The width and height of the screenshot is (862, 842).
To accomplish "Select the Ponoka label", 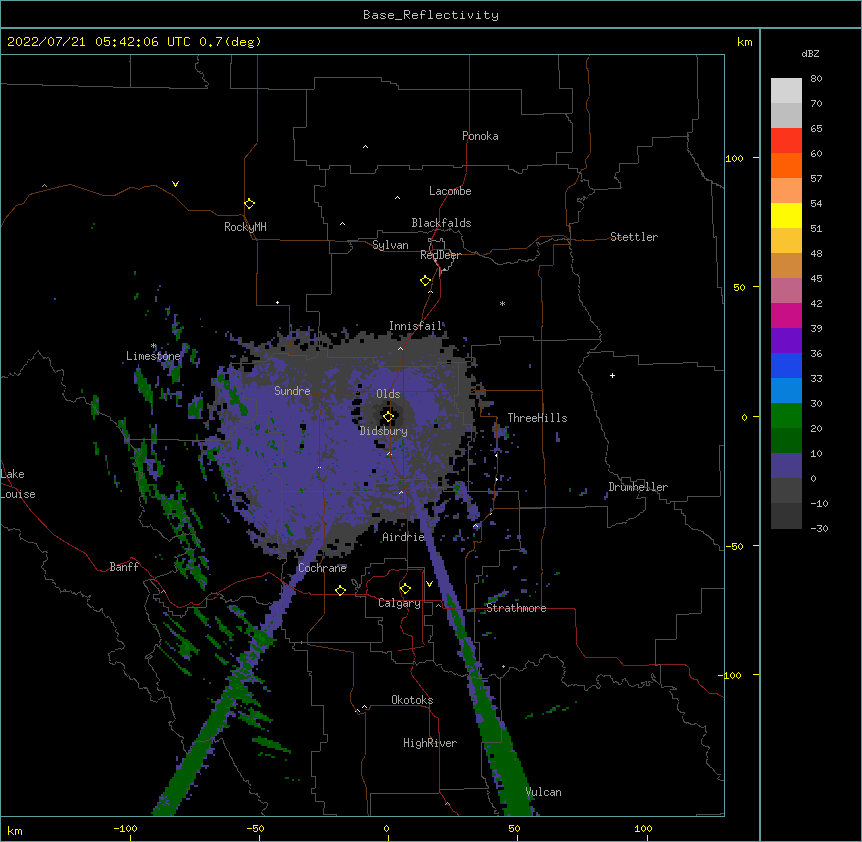I will (480, 136).
